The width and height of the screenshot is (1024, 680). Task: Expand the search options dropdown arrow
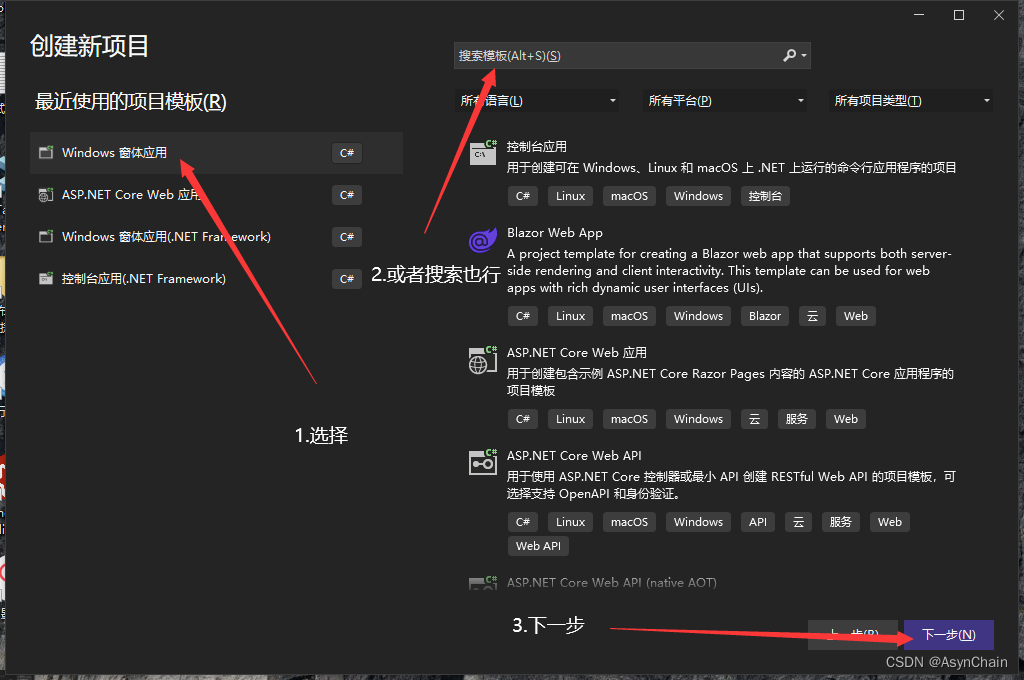point(804,56)
